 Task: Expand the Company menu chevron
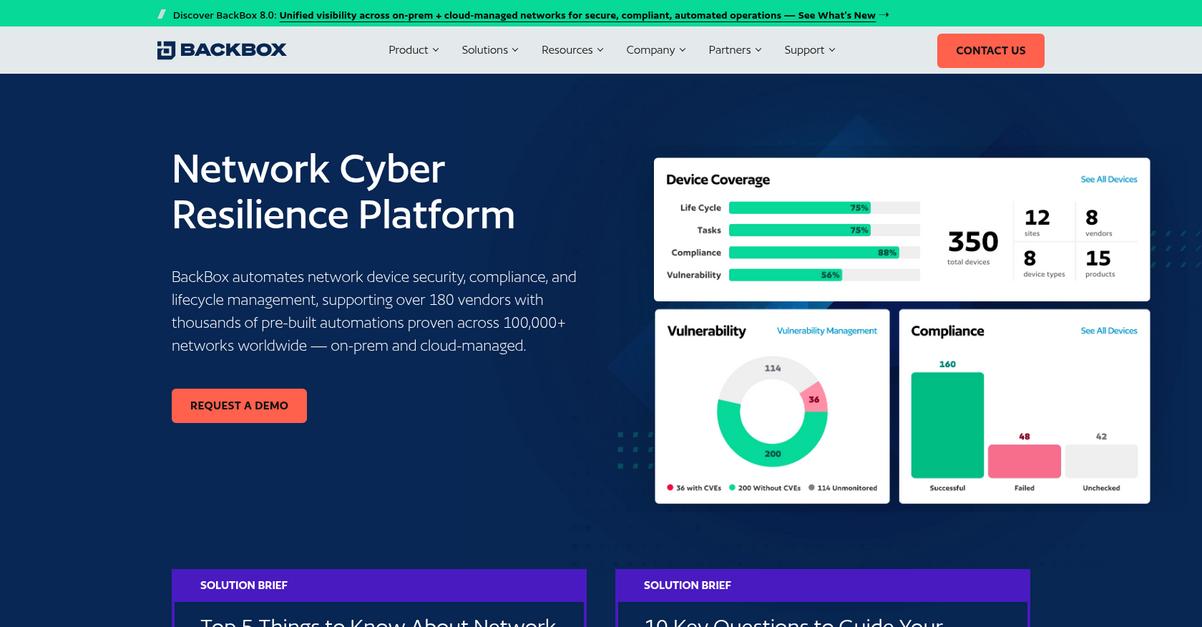click(683, 50)
